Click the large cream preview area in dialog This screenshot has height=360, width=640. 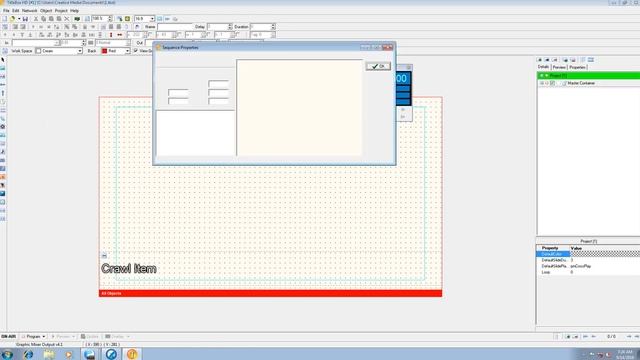299,108
